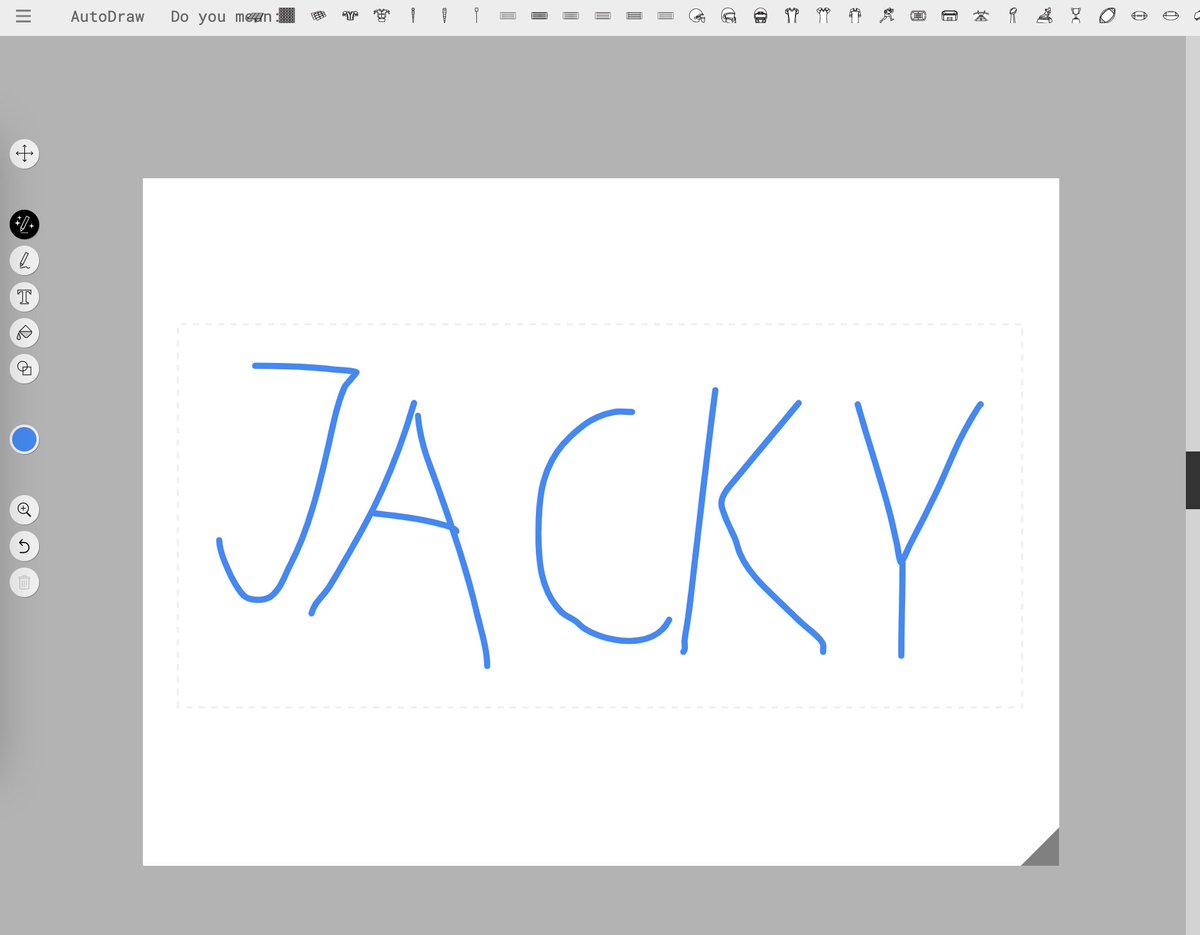1200x935 pixels.
Task: Click the vertical scrollbar thumb
Action: 1193,480
